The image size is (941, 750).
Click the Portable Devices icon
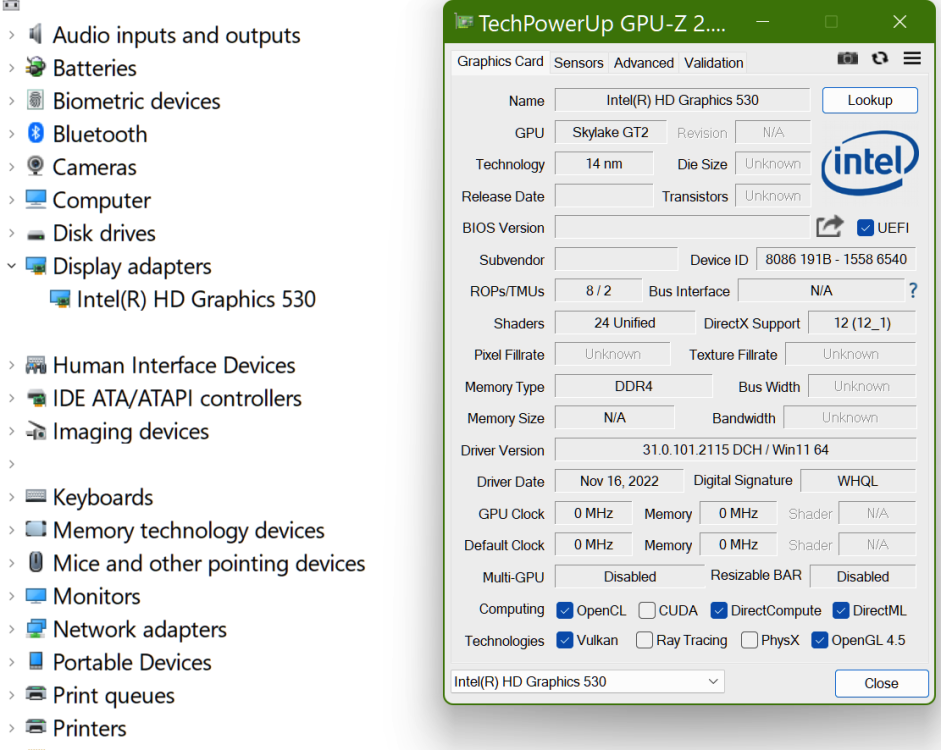[36, 661]
